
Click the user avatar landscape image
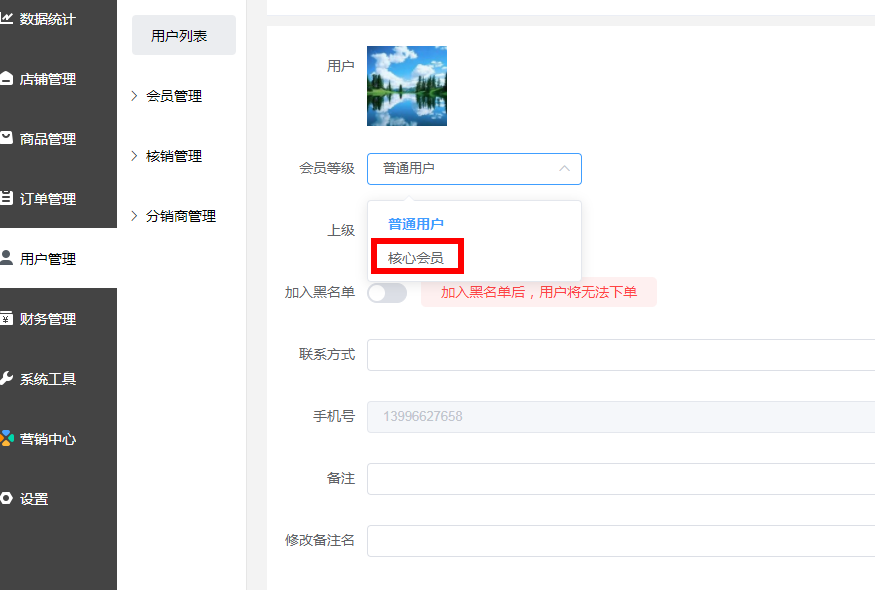point(407,86)
